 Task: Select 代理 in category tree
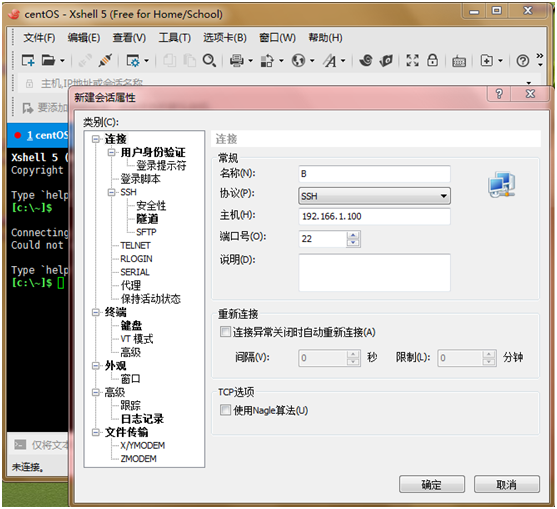click(x=130, y=285)
